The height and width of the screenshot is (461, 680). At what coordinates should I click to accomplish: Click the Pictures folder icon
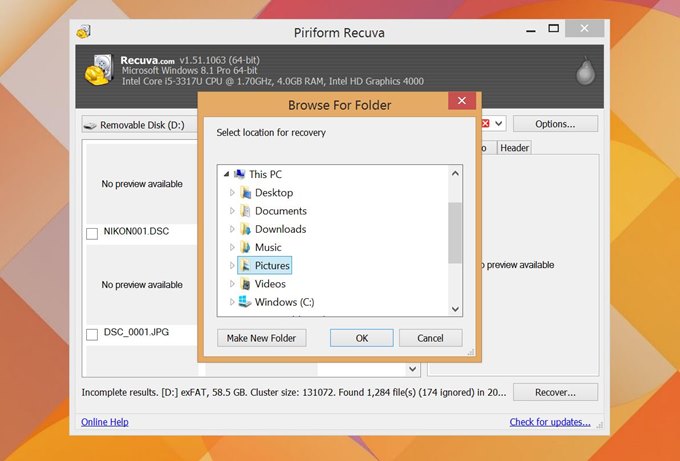click(245, 265)
